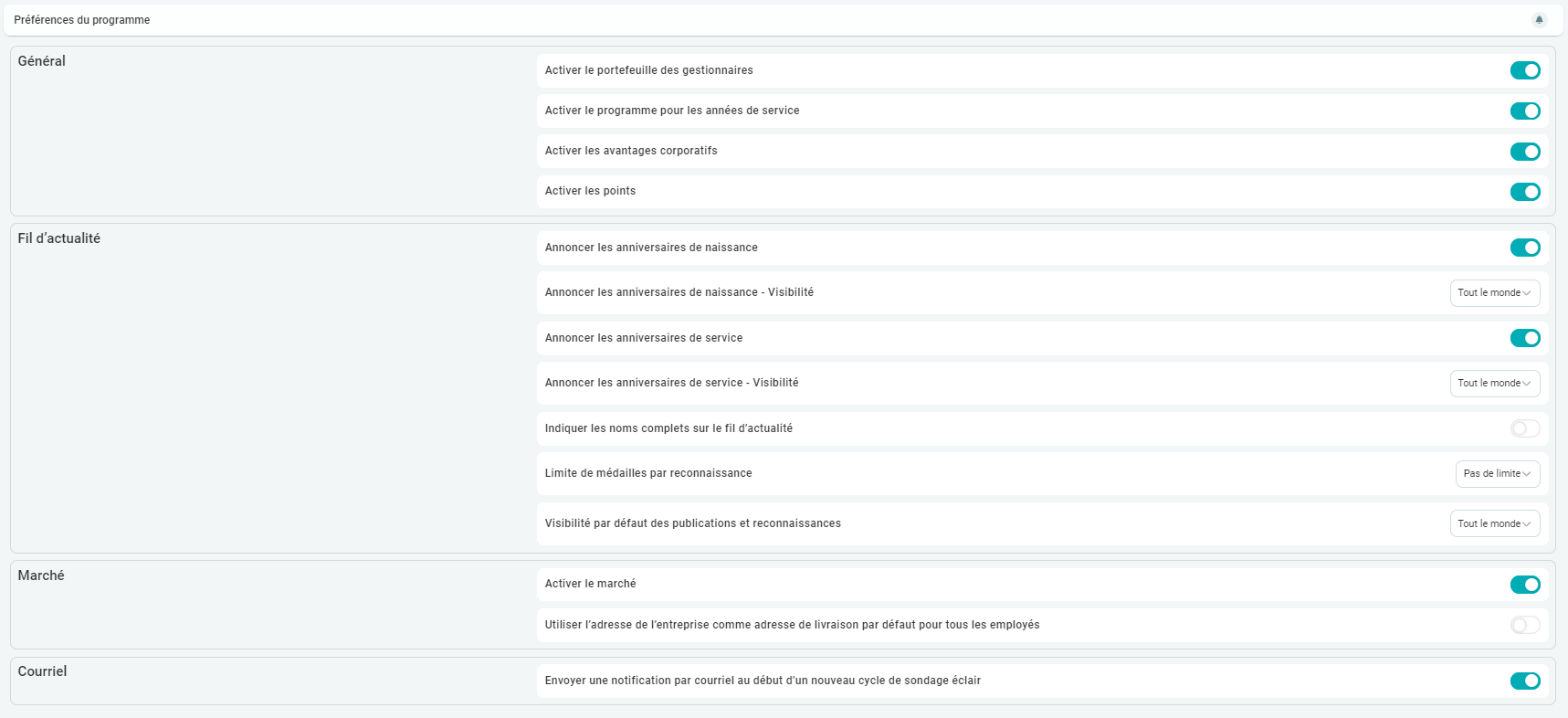Open anniversaires de naissance Visibilité dropdown
Viewport: 1568px width, 718px height.
click(x=1494, y=293)
